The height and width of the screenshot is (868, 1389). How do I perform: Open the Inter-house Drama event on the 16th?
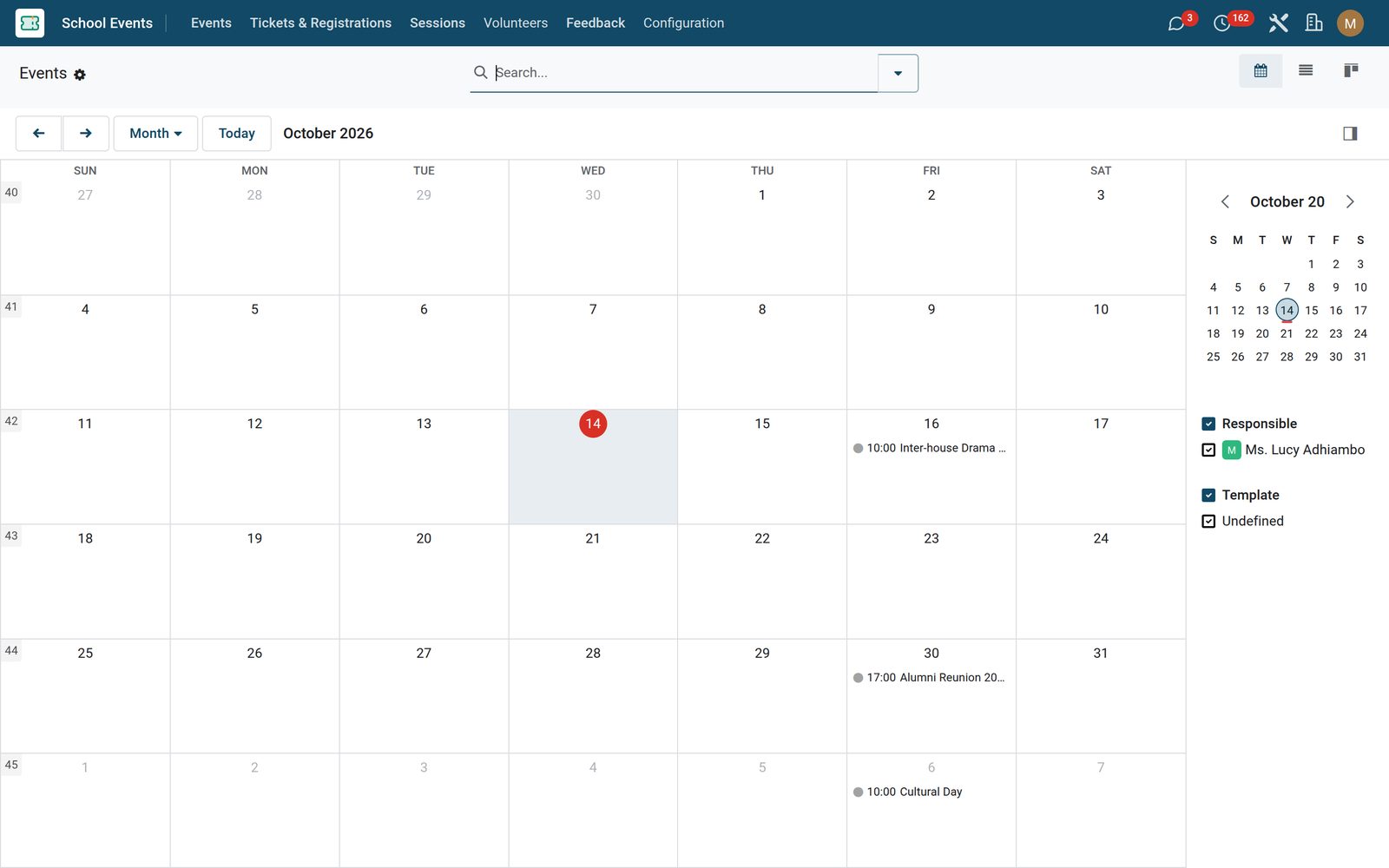click(x=931, y=448)
